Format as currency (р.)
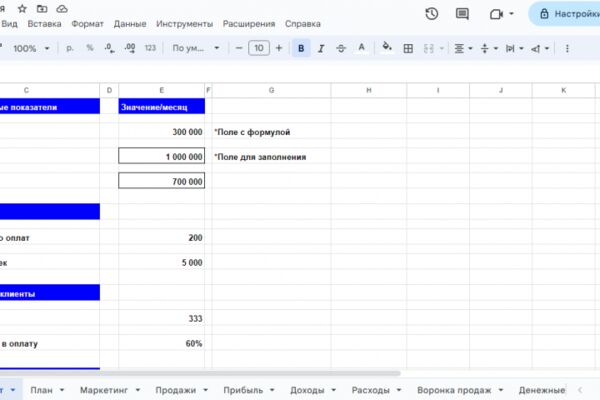This screenshot has width=600, height=400. 70,48
